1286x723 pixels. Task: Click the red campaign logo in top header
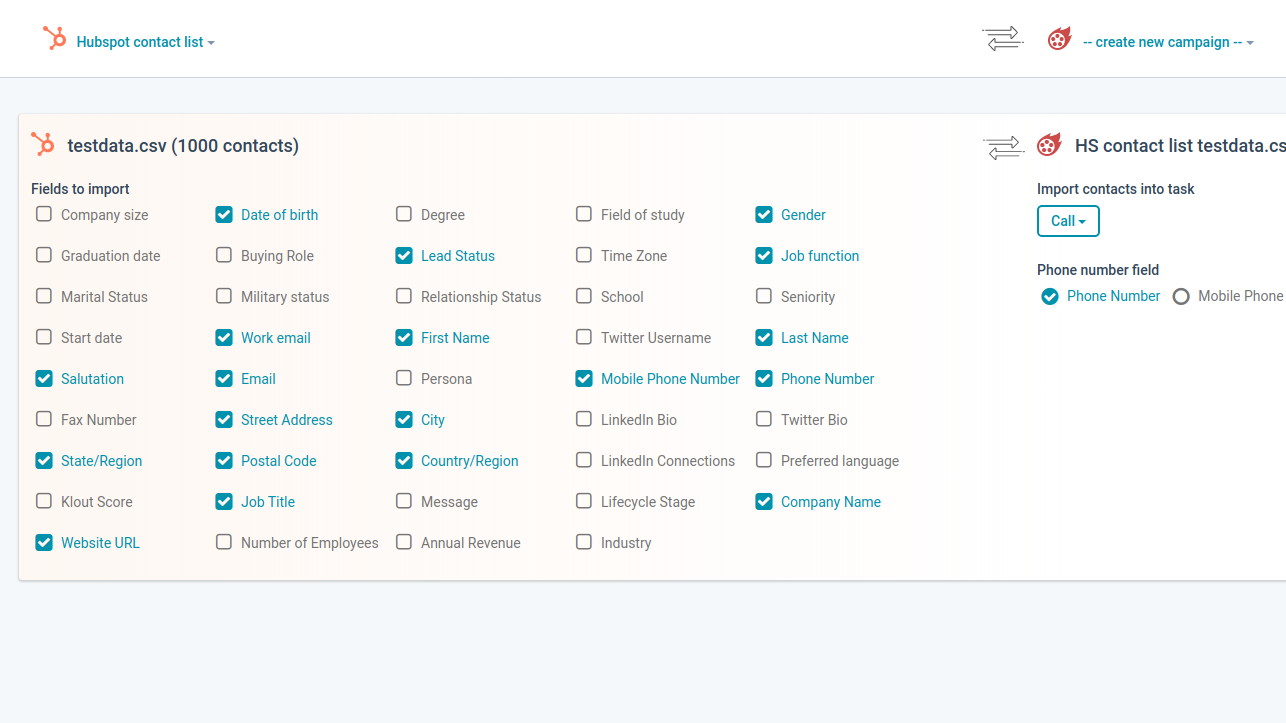tap(1059, 40)
